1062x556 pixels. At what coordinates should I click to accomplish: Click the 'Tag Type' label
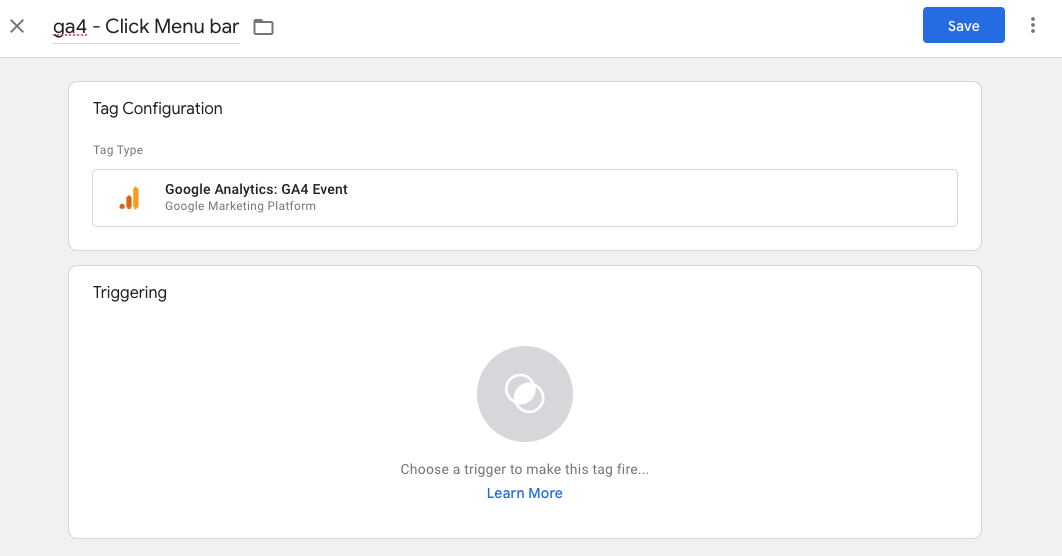118,150
